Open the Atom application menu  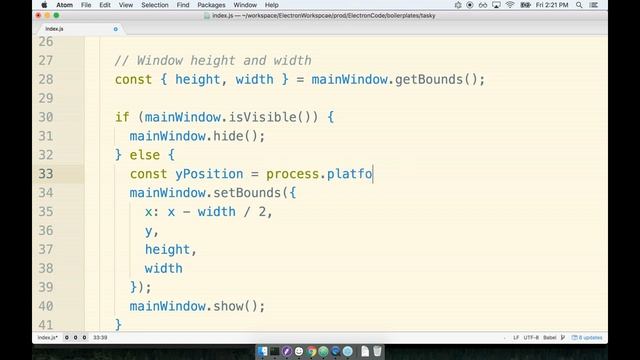(64, 5)
